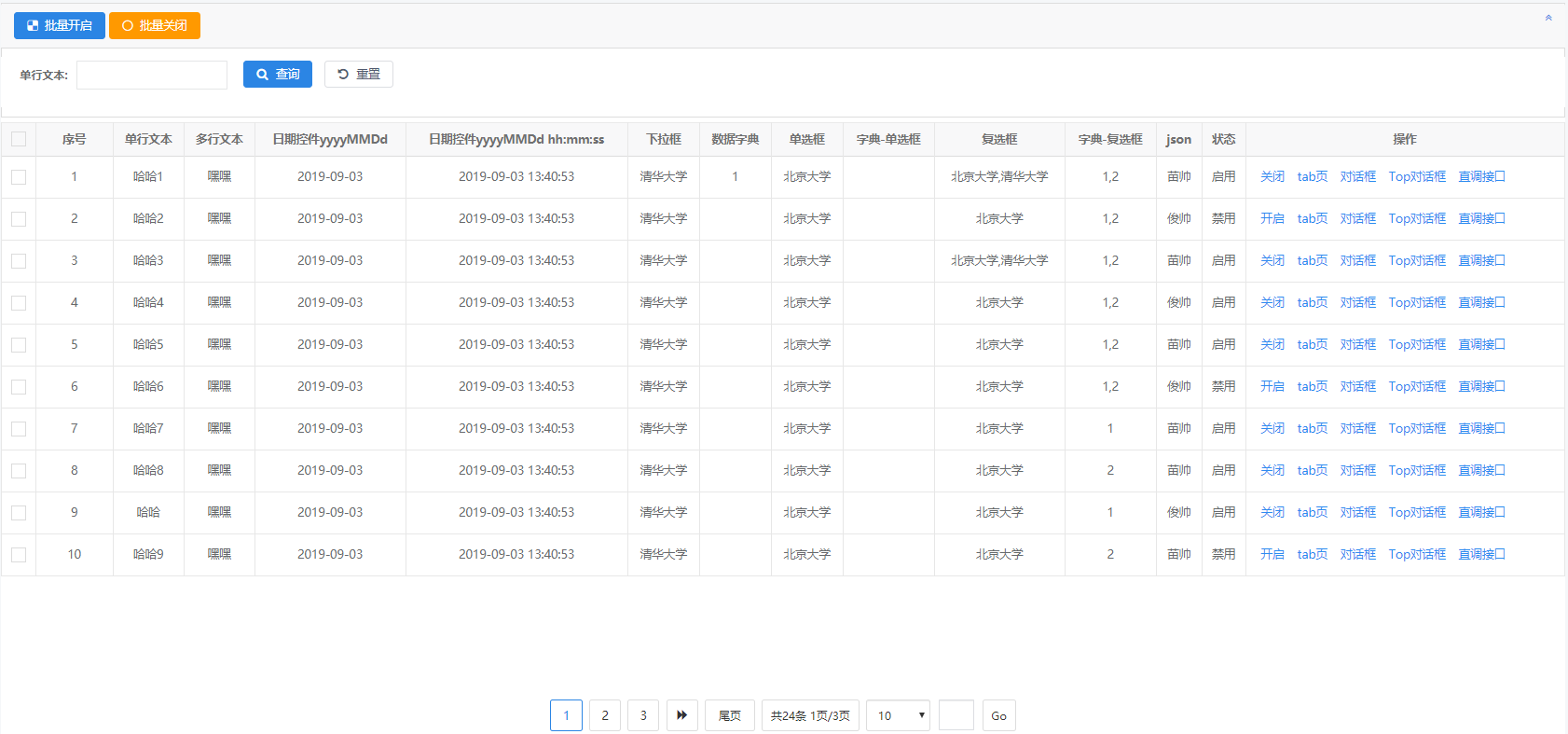Open tab页 link in row 3
This screenshot has height=734, width=1568.
[1313, 260]
